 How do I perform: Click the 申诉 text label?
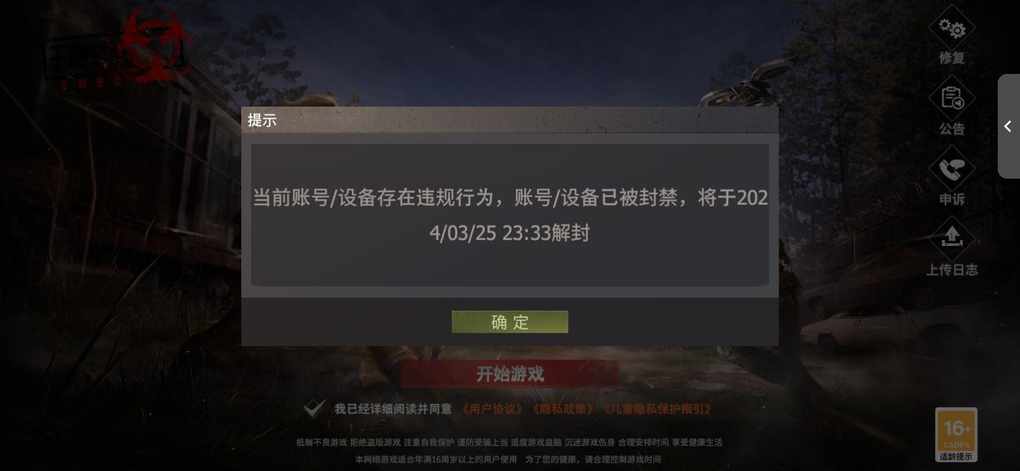pyautogui.click(x=952, y=199)
